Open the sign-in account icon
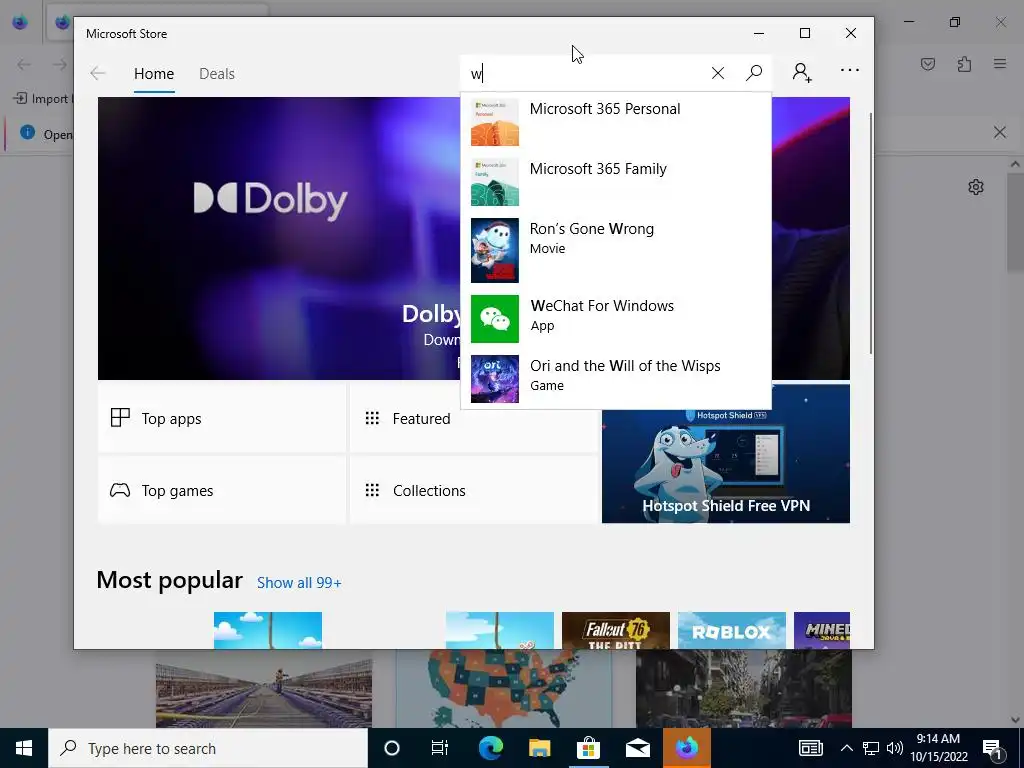 (x=802, y=72)
